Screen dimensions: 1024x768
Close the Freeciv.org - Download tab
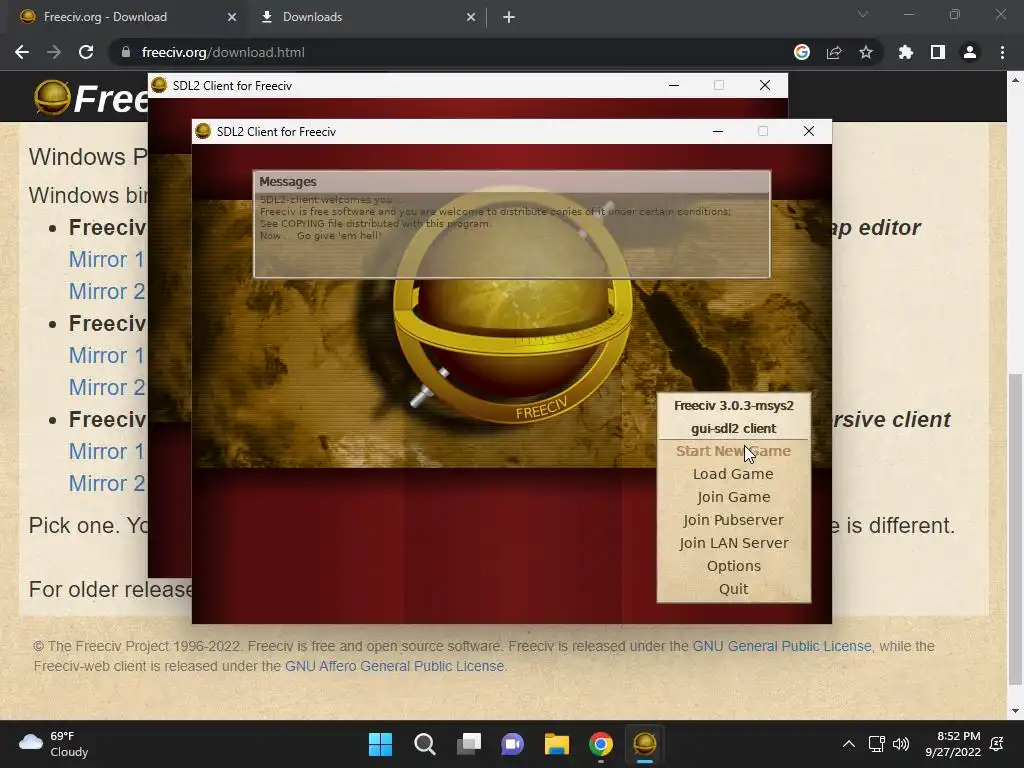(232, 18)
